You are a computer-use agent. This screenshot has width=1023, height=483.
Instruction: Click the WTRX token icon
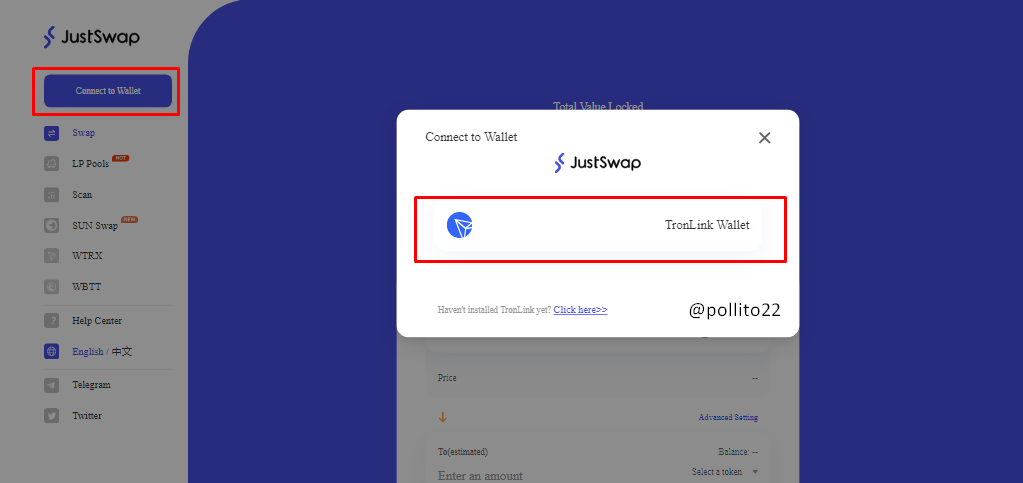tap(52, 256)
